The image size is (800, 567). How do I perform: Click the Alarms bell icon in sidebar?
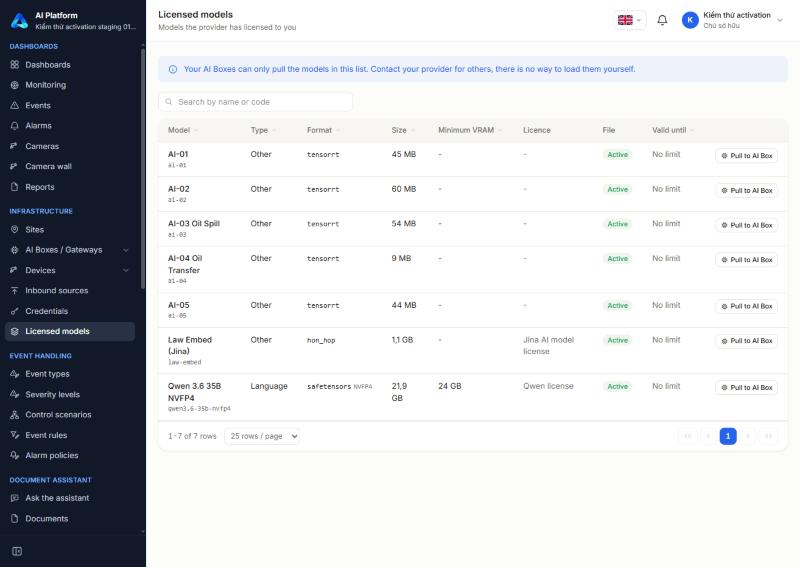click(14, 126)
